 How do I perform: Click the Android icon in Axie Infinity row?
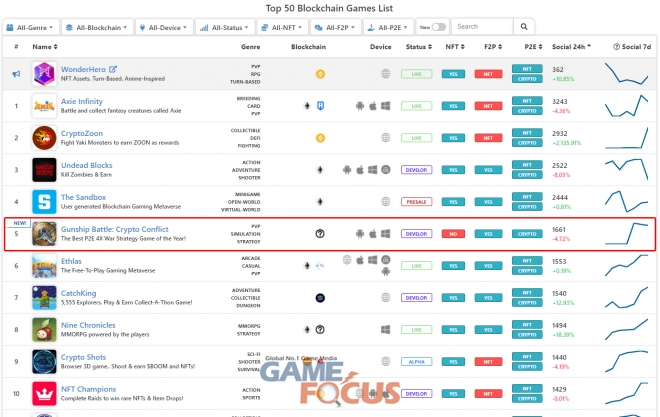click(x=360, y=105)
